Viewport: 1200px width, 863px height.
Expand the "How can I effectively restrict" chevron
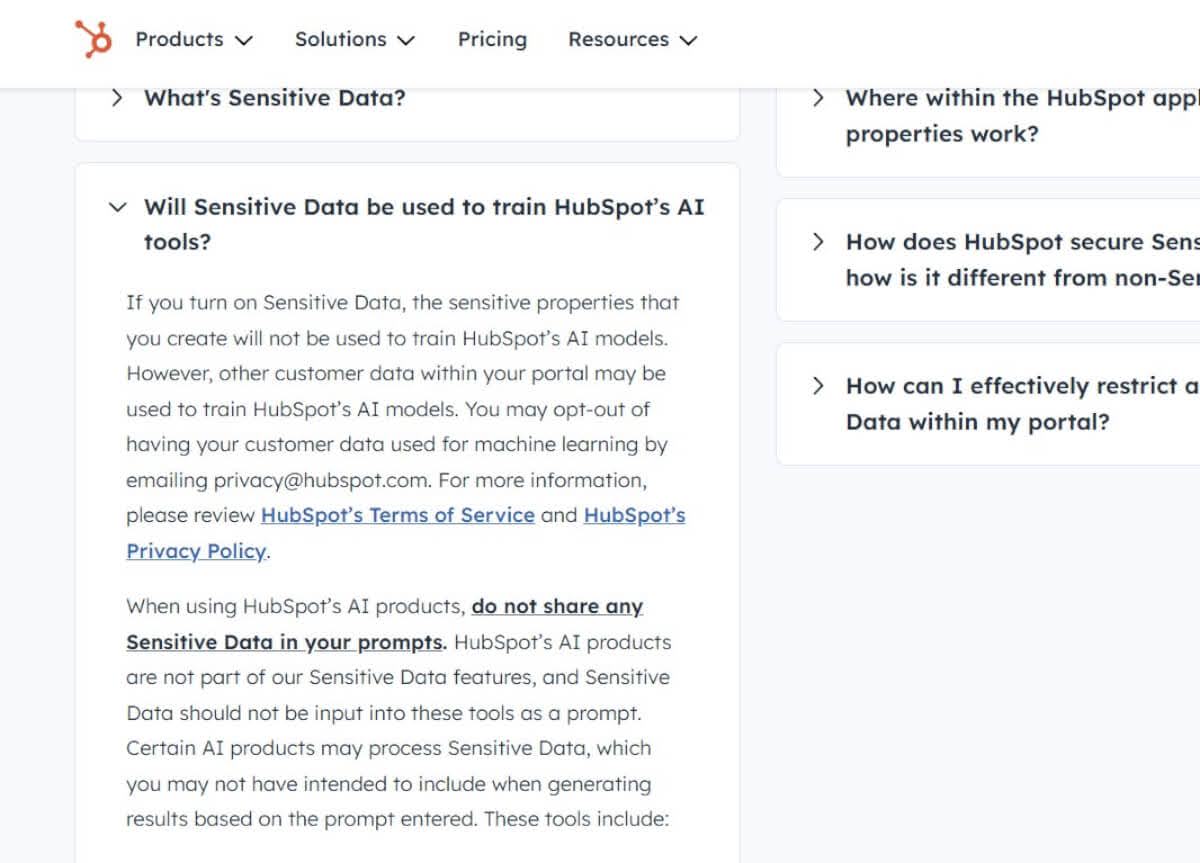click(x=819, y=386)
